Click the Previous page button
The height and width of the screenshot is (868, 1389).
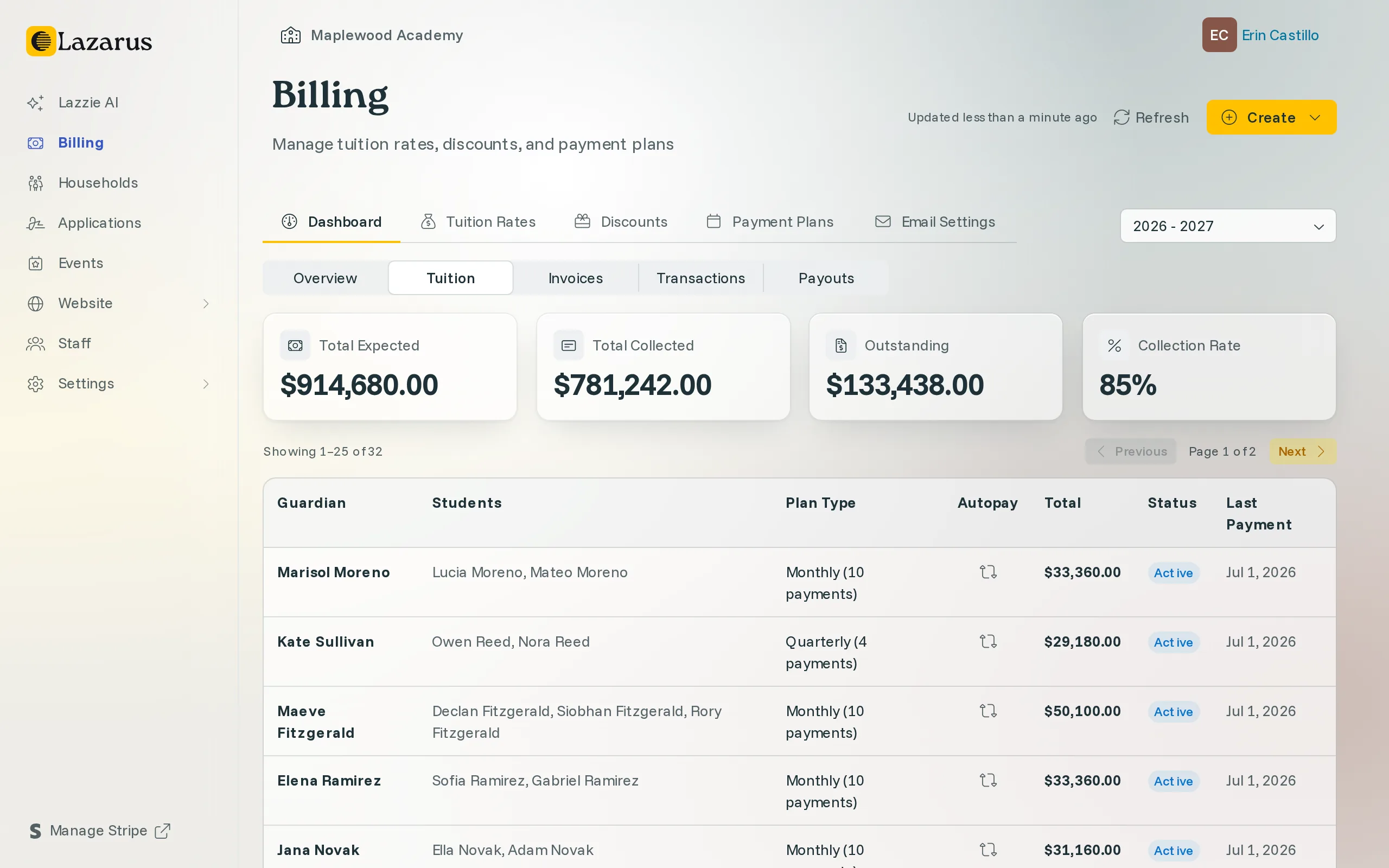[x=1130, y=451]
